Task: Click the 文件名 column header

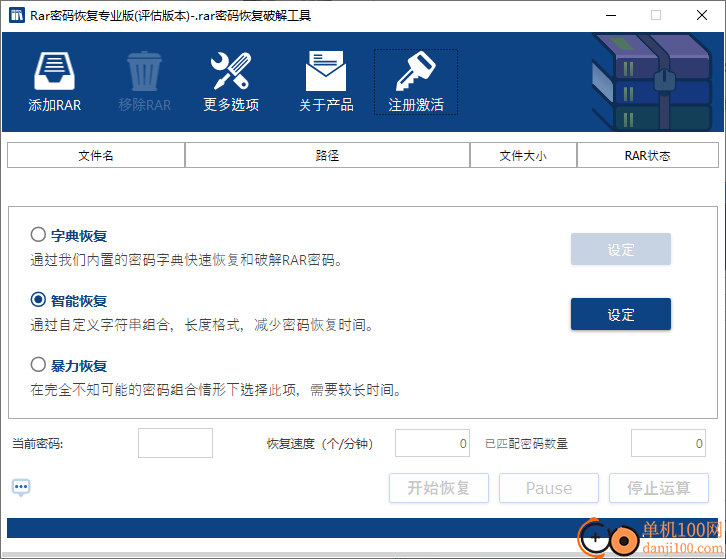Action: (x=96, y=155)
